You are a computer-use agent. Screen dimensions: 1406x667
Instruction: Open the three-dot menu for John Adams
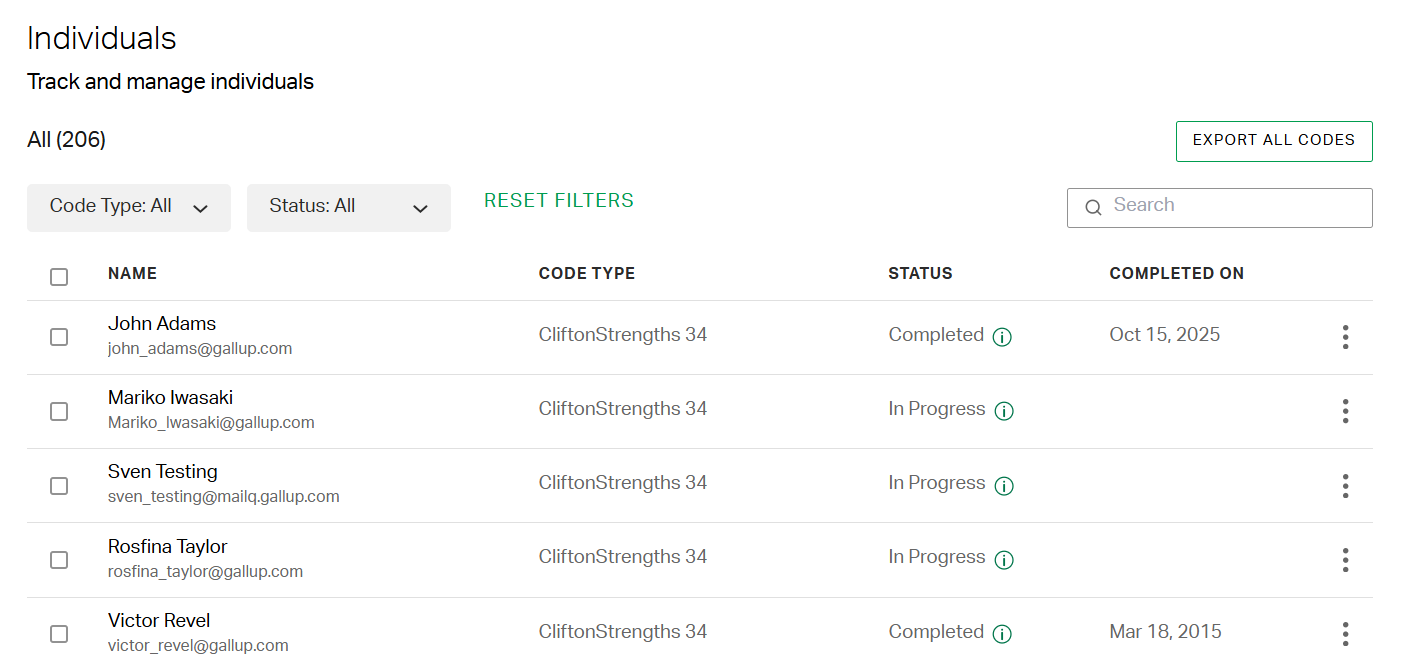1345,337
